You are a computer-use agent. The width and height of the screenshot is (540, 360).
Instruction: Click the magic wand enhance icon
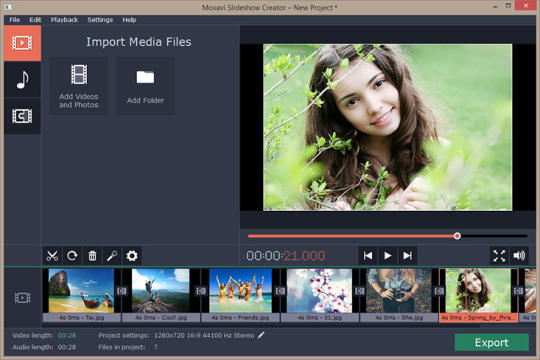[112, 256]
